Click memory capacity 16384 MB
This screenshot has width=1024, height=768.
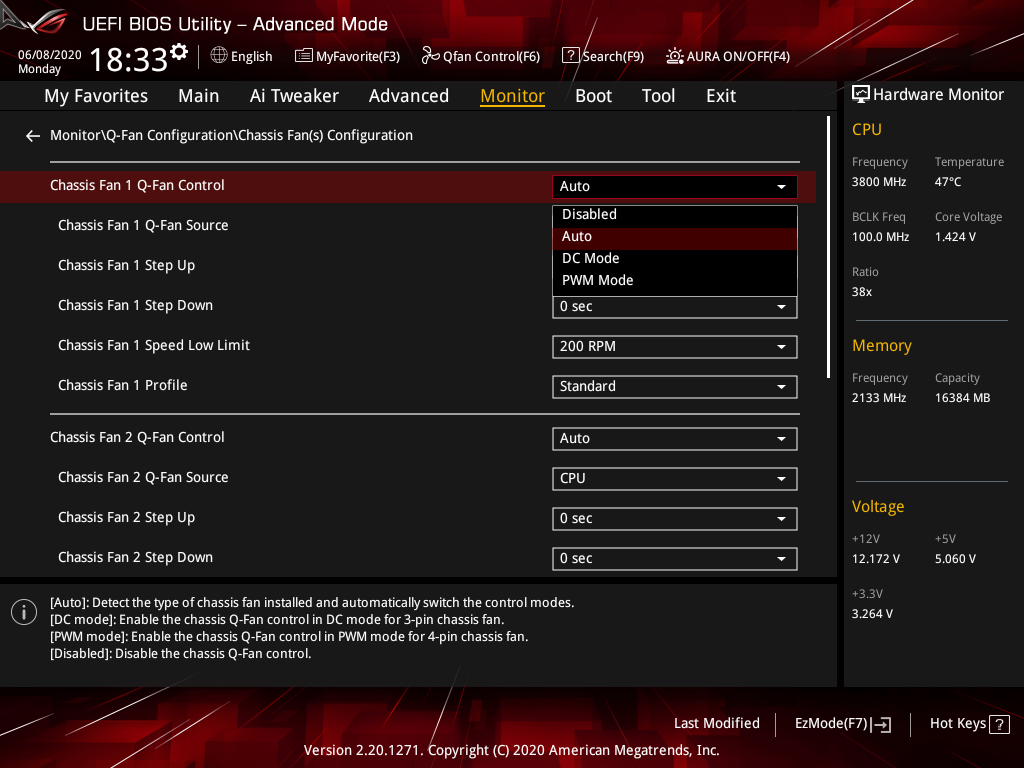point(962,398)
